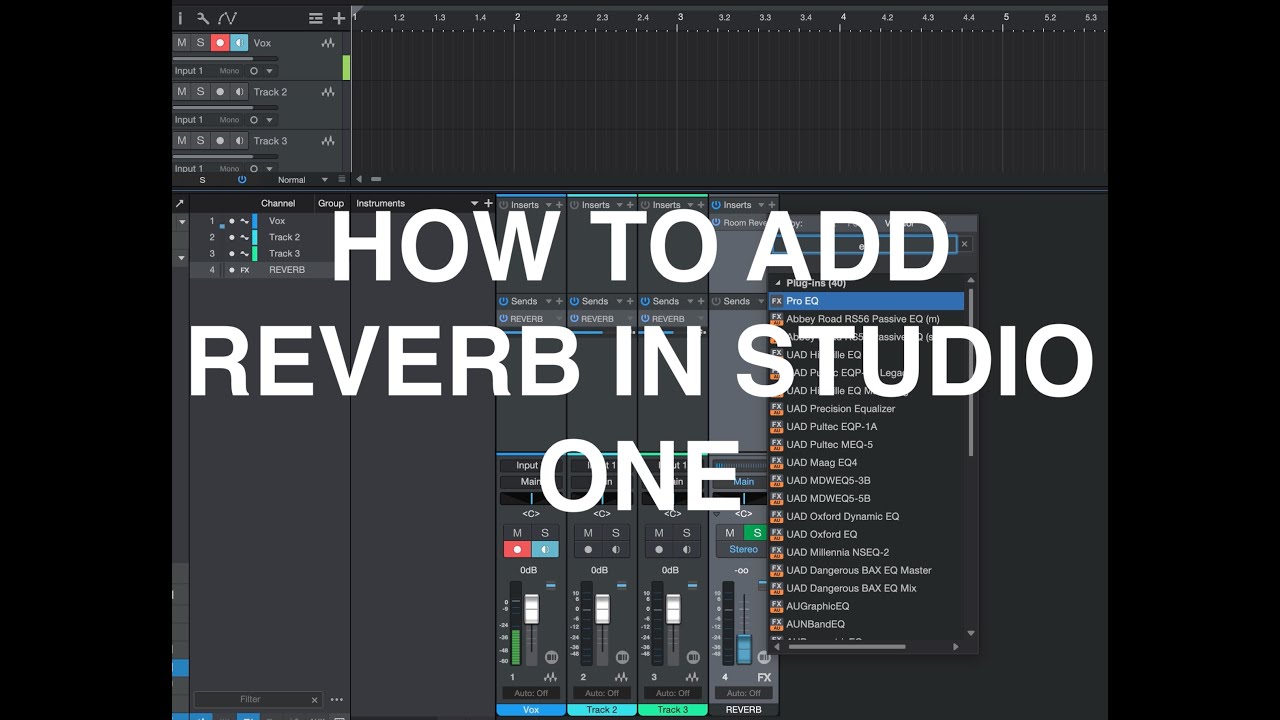Select the Track 3 channel name label
This screenshot has height=720, width=1280.
(672, 710)
